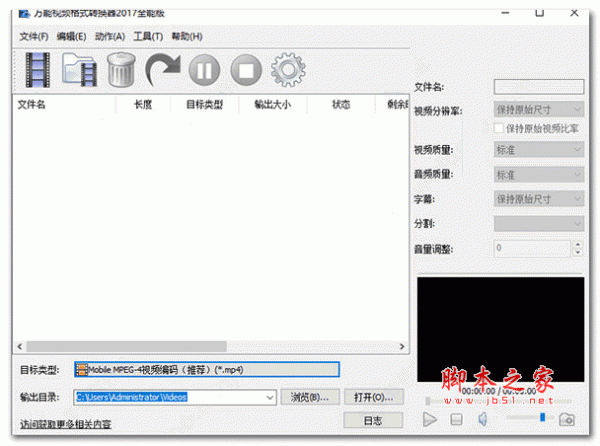Click the add video filmstrip icon
Image resolution: width=600 pixels, height=446 pixels.
pyautogui.click(x=38, y=70)
